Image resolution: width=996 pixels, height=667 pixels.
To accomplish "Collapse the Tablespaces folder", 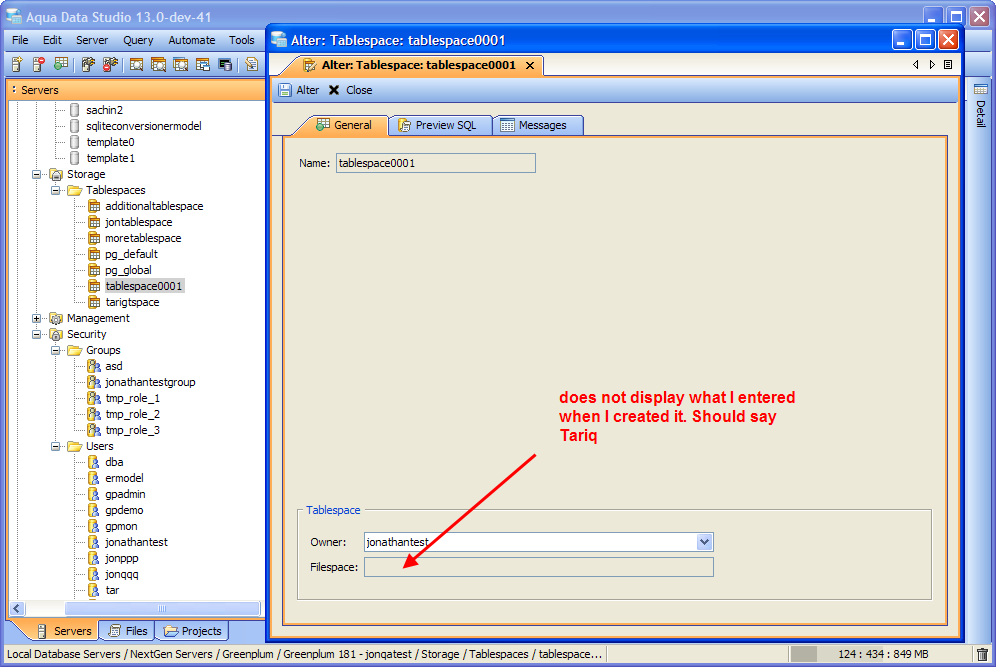I will (56, 190).
